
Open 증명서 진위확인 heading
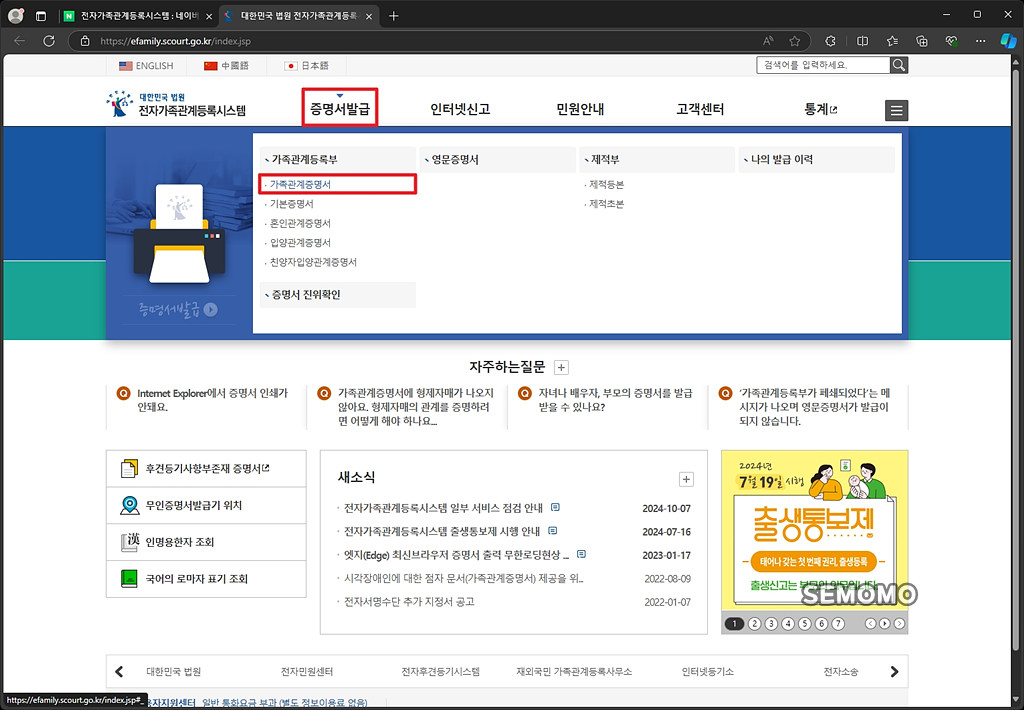click(x=338, y=295)
